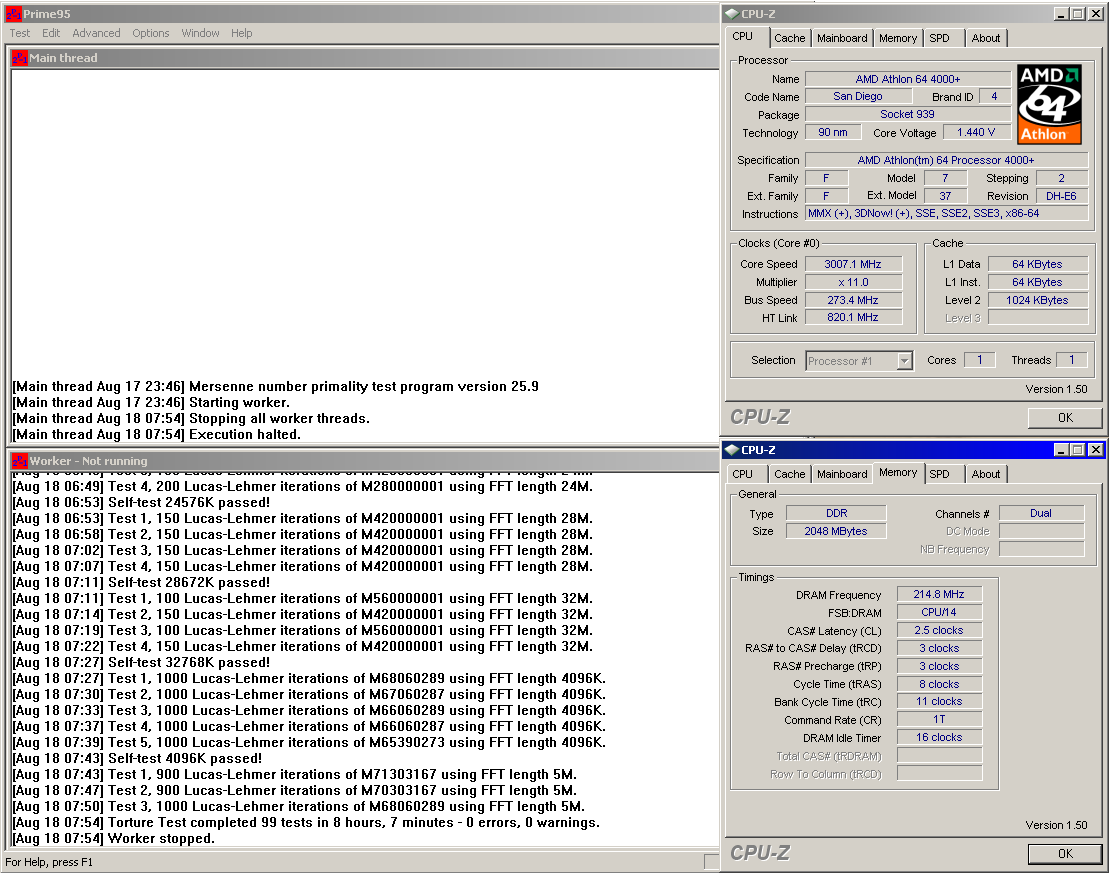Screen dimensions: 1110x873
Task: Click the Prime95 application icon in title bar
Action: tap(13, 13)
